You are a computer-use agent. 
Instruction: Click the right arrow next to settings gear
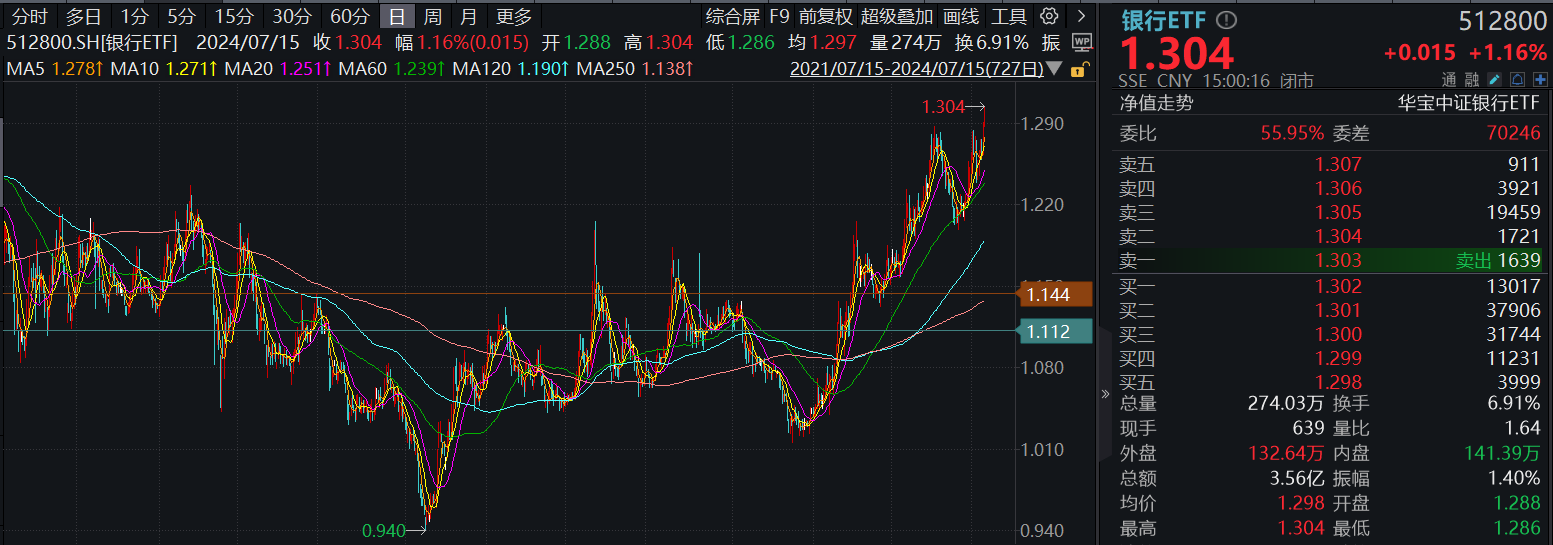(1080, 16)
